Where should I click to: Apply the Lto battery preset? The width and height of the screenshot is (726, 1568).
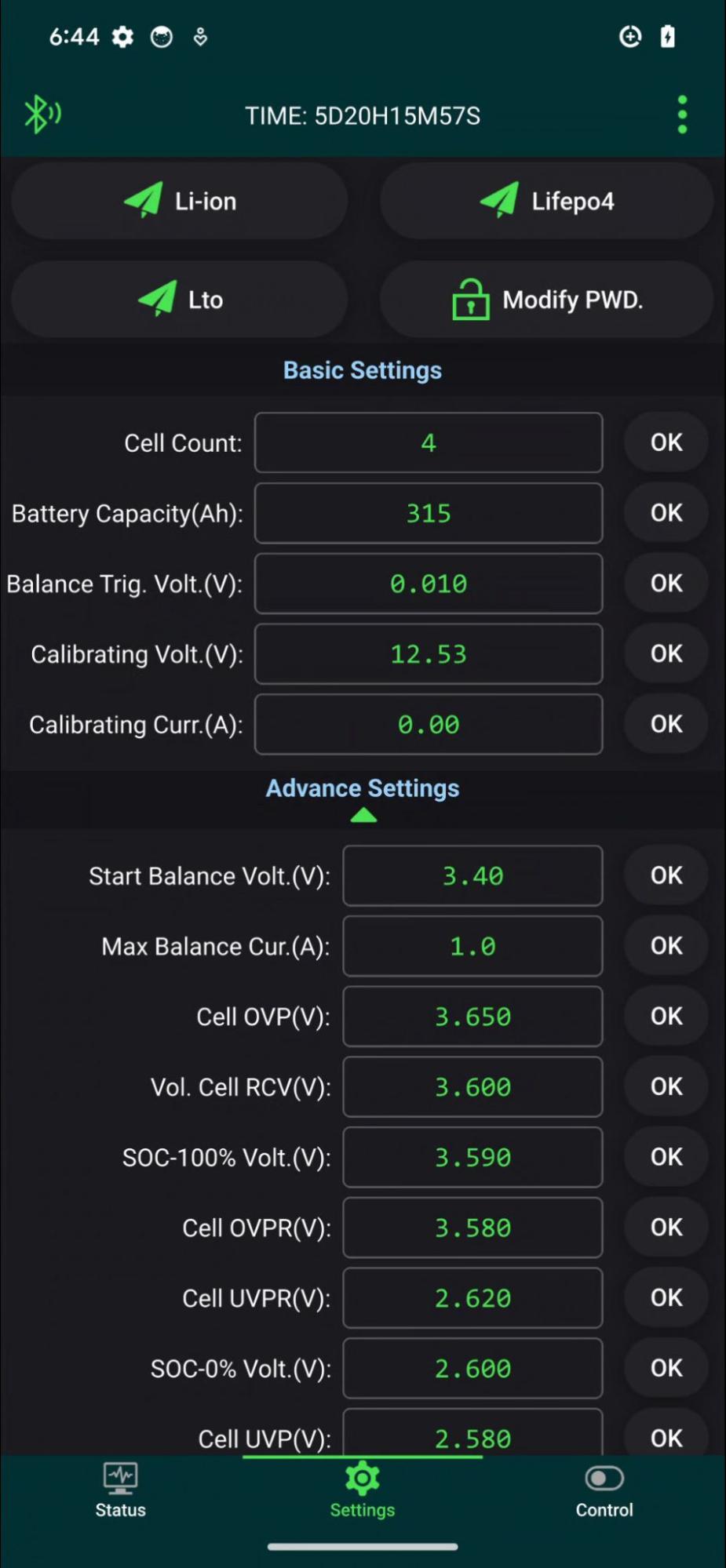tap(180, 300)
